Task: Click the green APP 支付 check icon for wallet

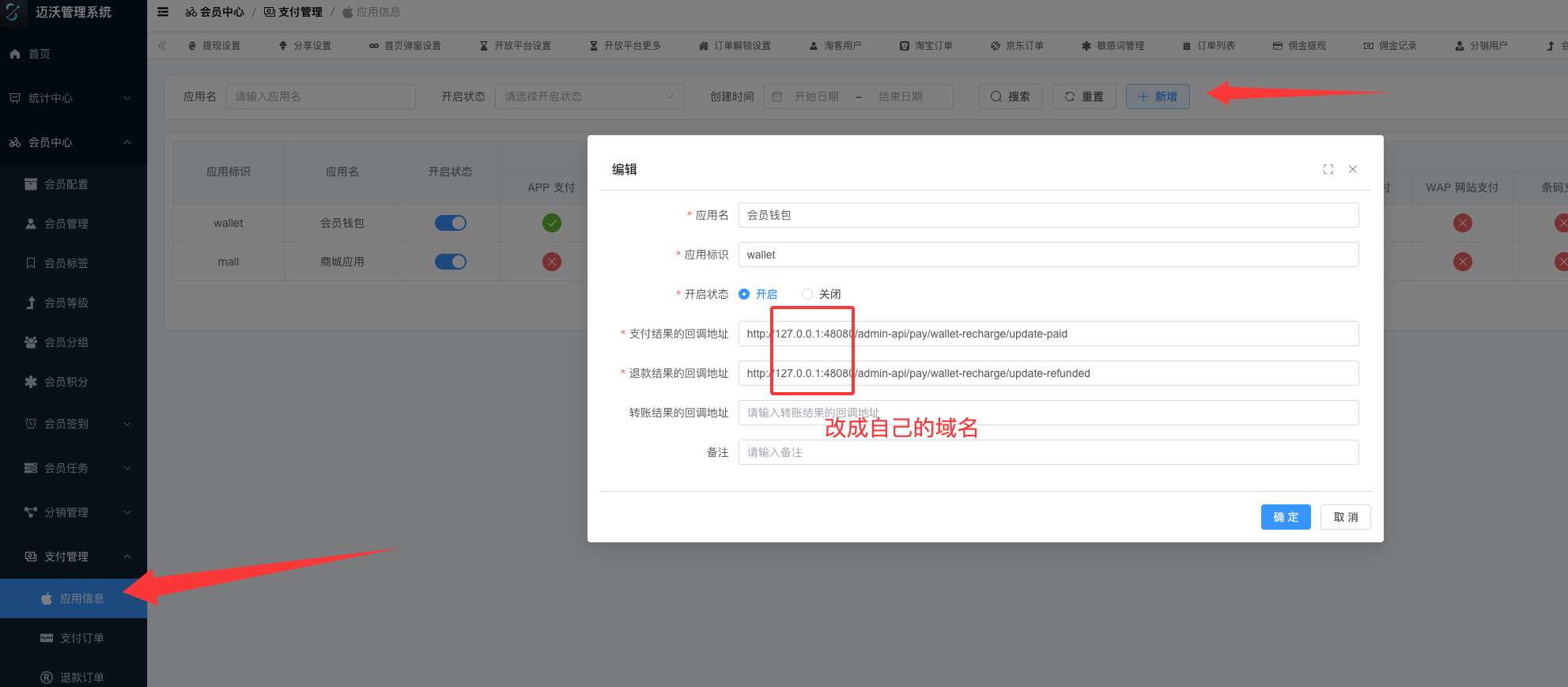Action: click(552, 223)
